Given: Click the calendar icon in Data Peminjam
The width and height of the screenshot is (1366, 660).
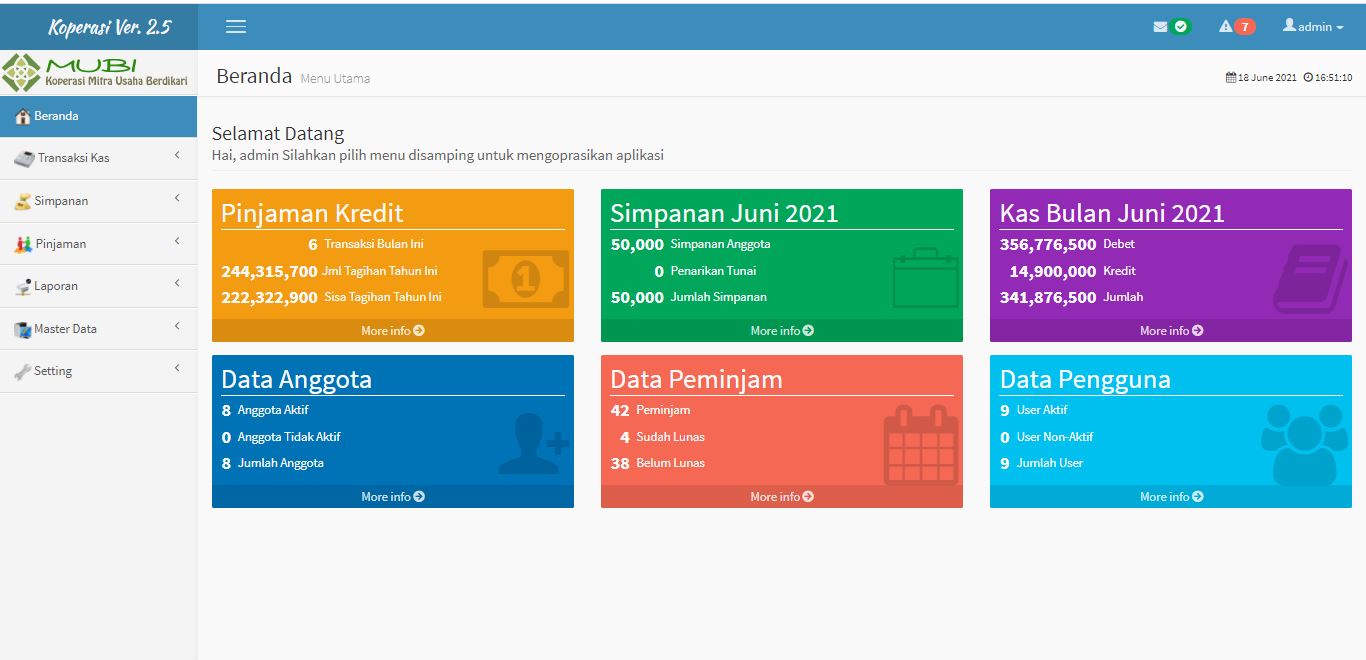Looking at the screenshot, I should coord(921,445).
